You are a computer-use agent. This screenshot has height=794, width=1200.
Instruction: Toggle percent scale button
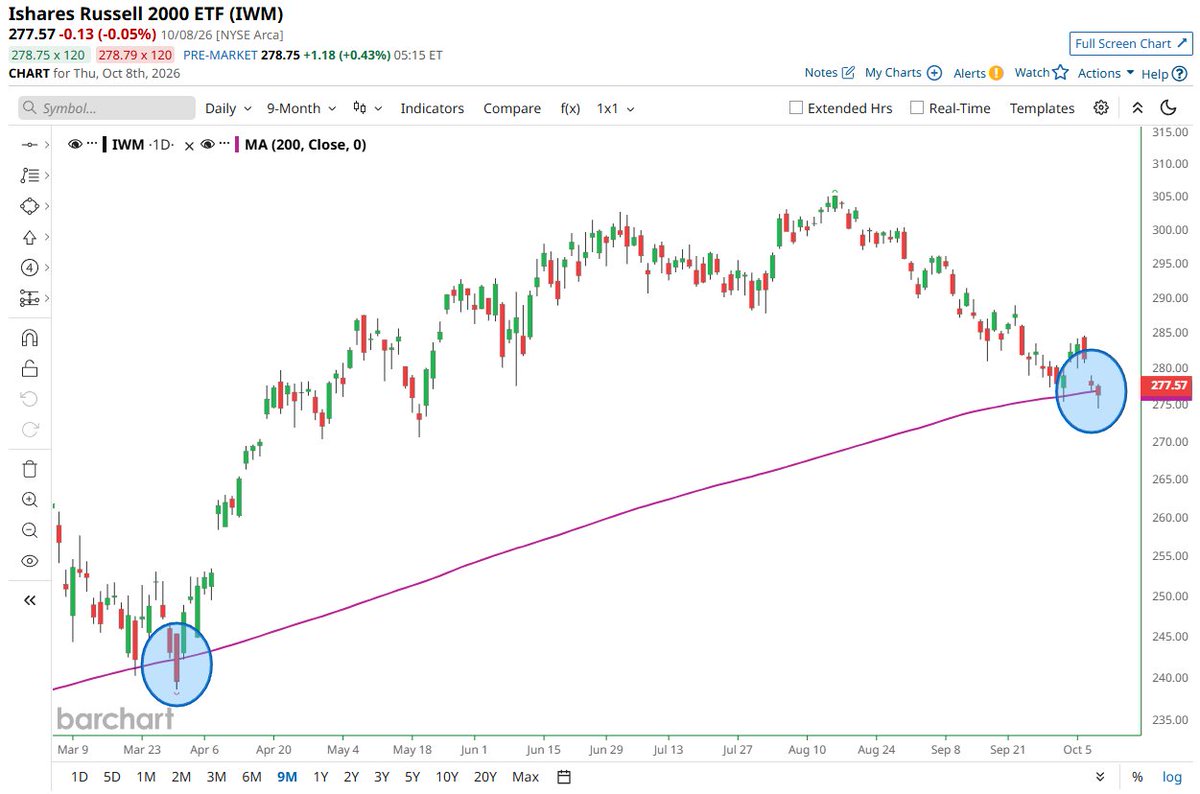click(x=1137, y=777)
